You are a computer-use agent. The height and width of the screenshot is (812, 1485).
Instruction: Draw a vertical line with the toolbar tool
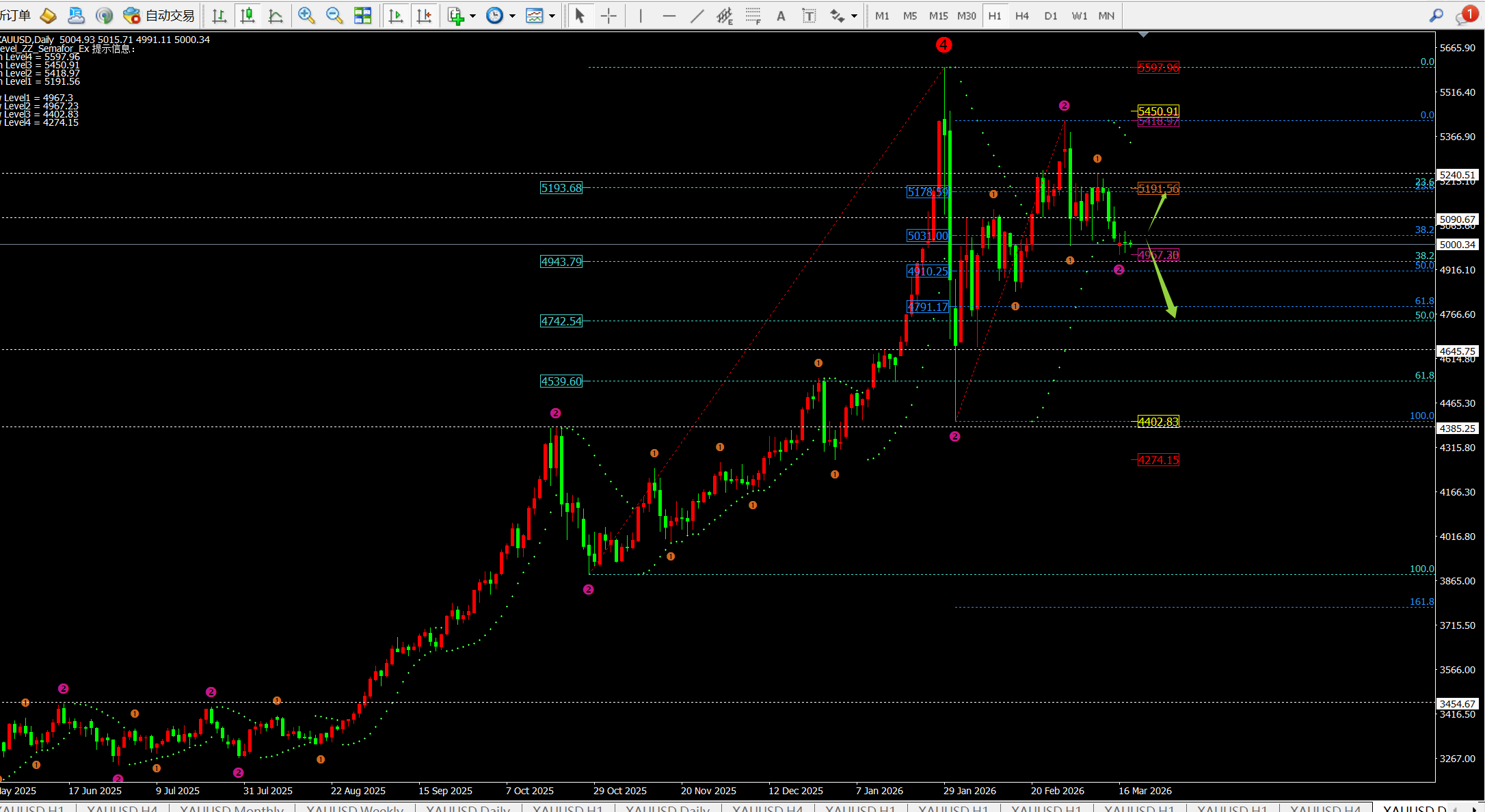[641, 16]
